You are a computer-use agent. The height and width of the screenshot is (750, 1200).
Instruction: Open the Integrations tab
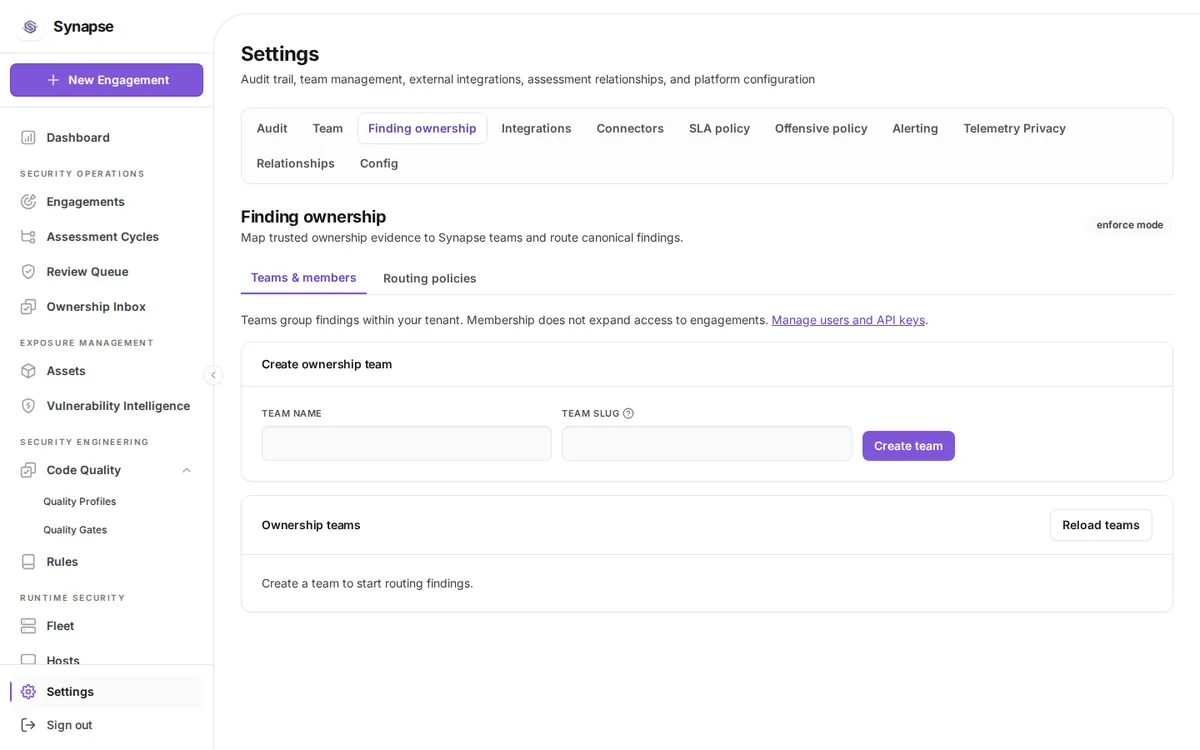pyautogui.click(x=536, y=128)
